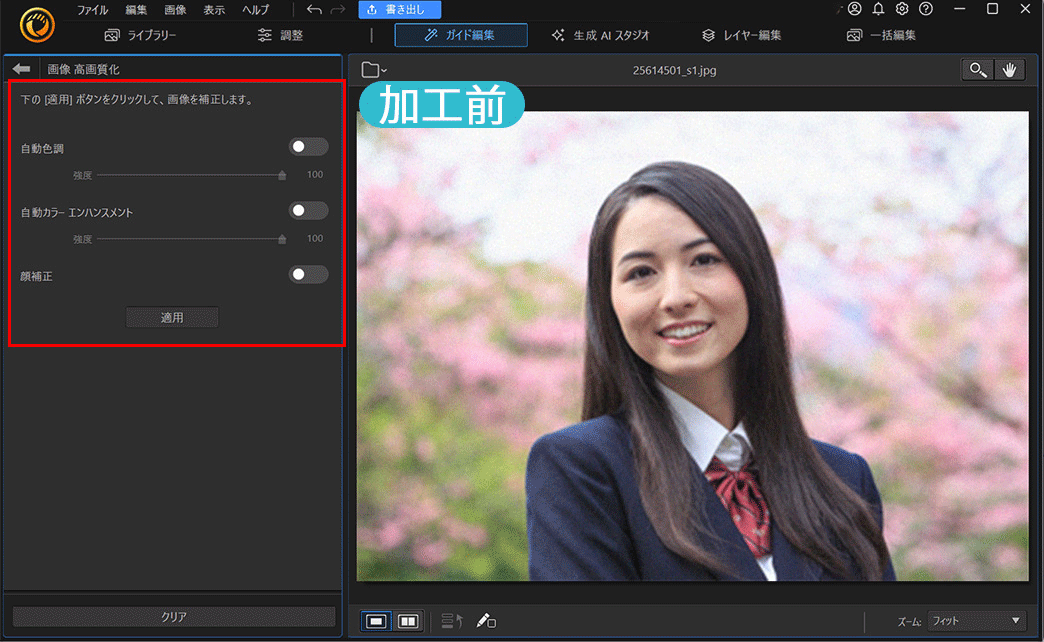Open the ズーム level dropdown showing フィット
1044x642 pixels.
(975, 620)
